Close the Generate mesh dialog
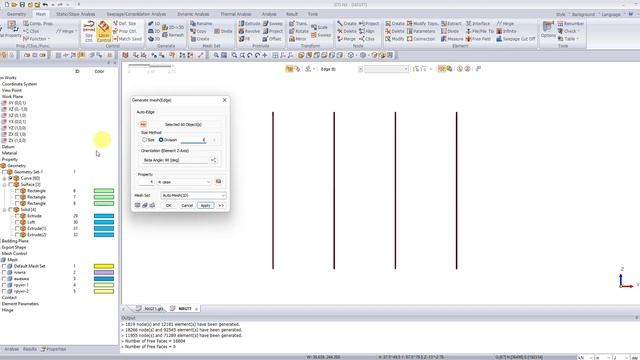Viewport: 640px width, 360px height. 224,100
